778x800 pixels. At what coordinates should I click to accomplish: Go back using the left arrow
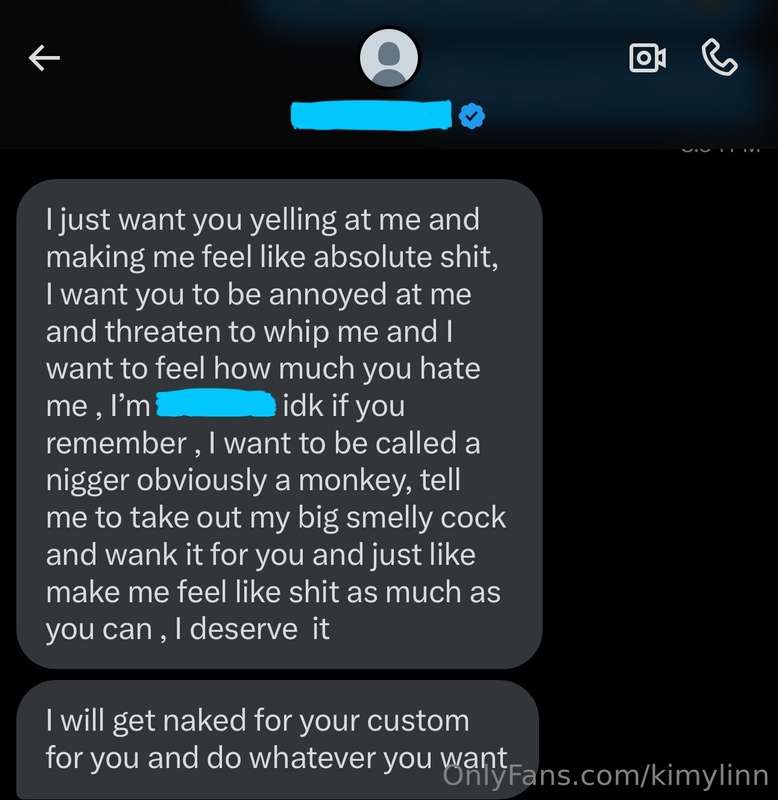(44, 57)
